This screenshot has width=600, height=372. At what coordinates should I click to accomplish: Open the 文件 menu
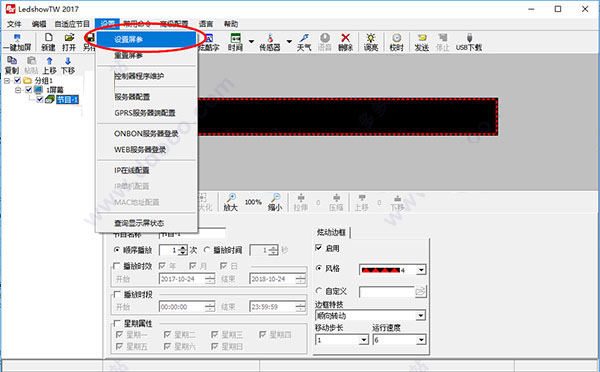[14, 24]
